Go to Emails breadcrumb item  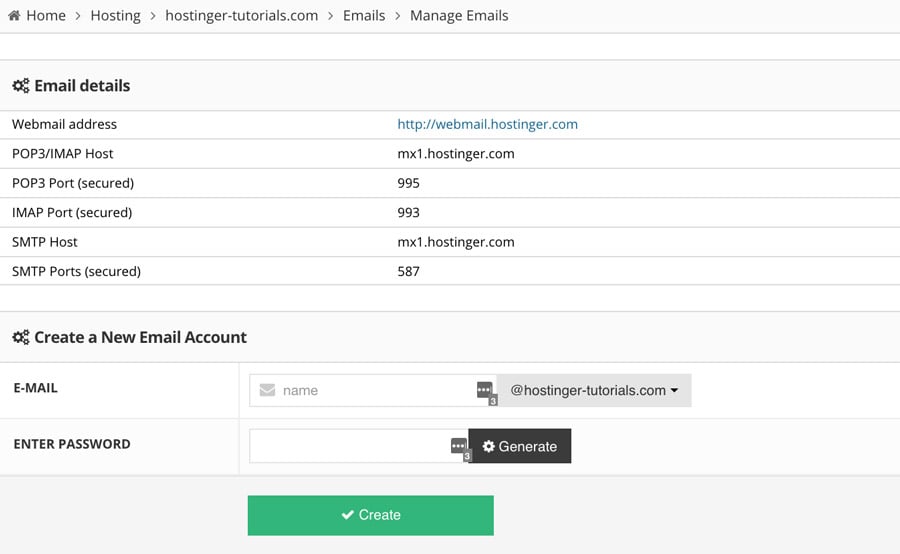364,16
